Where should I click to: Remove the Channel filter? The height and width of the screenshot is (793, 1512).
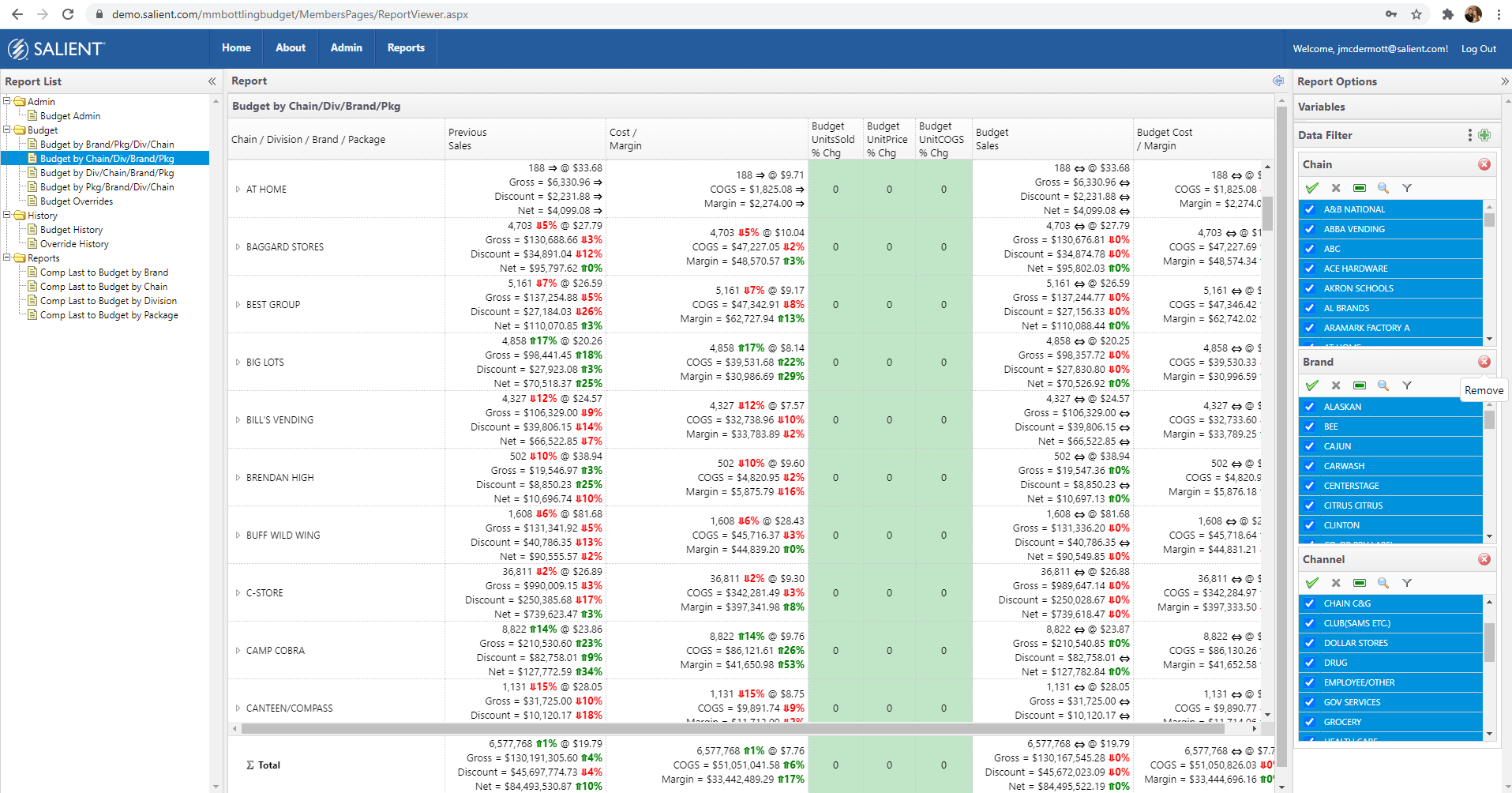(x=1484, y=559)
